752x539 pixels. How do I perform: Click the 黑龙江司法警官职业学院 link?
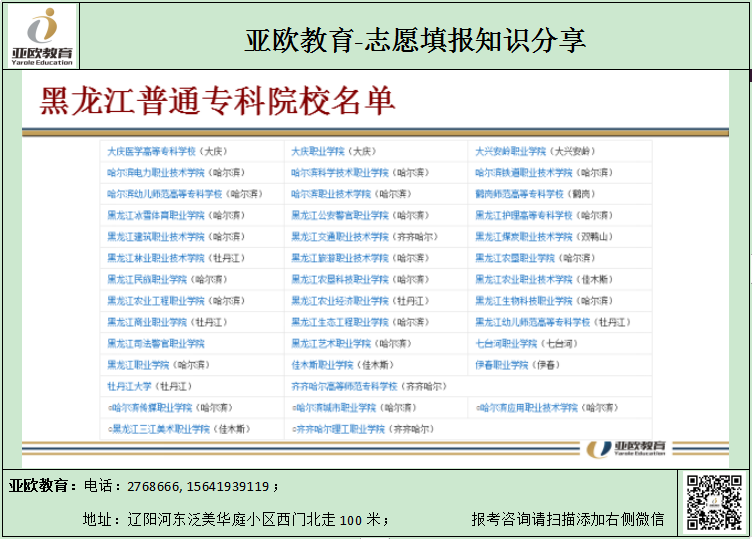click(155, 344)
